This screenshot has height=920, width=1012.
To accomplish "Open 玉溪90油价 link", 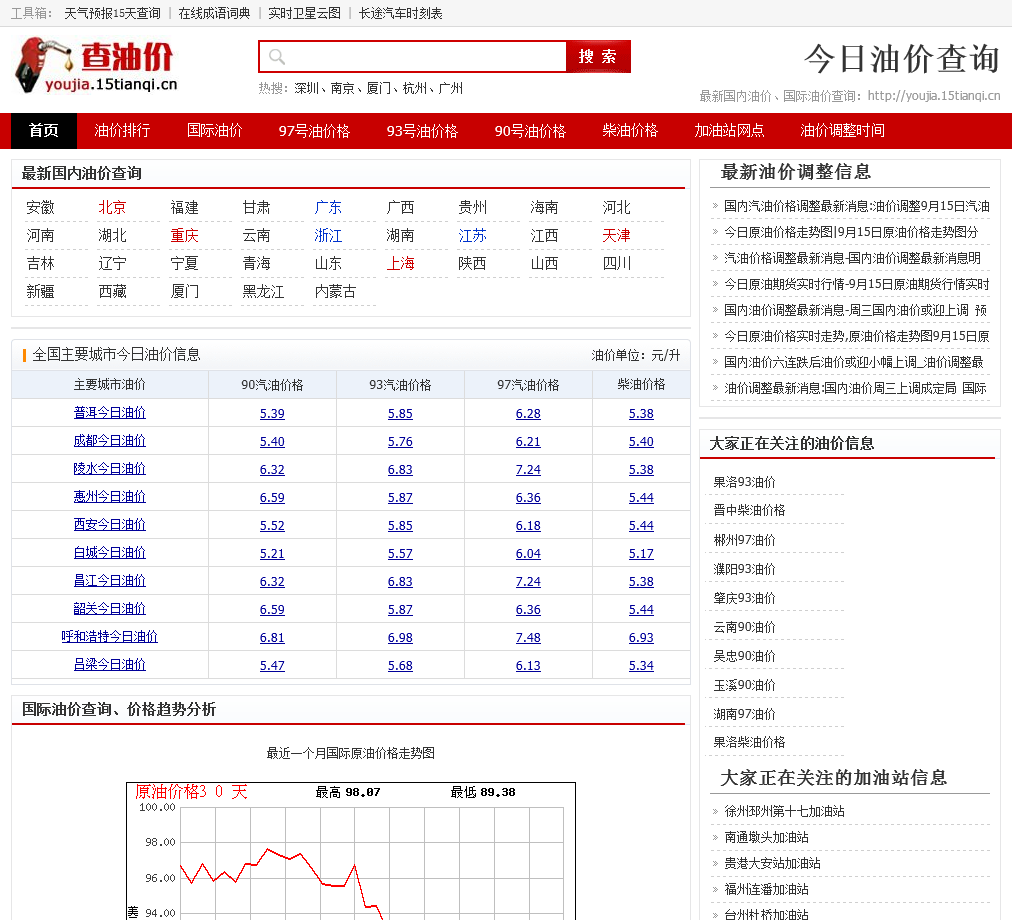I will (744, 686).
